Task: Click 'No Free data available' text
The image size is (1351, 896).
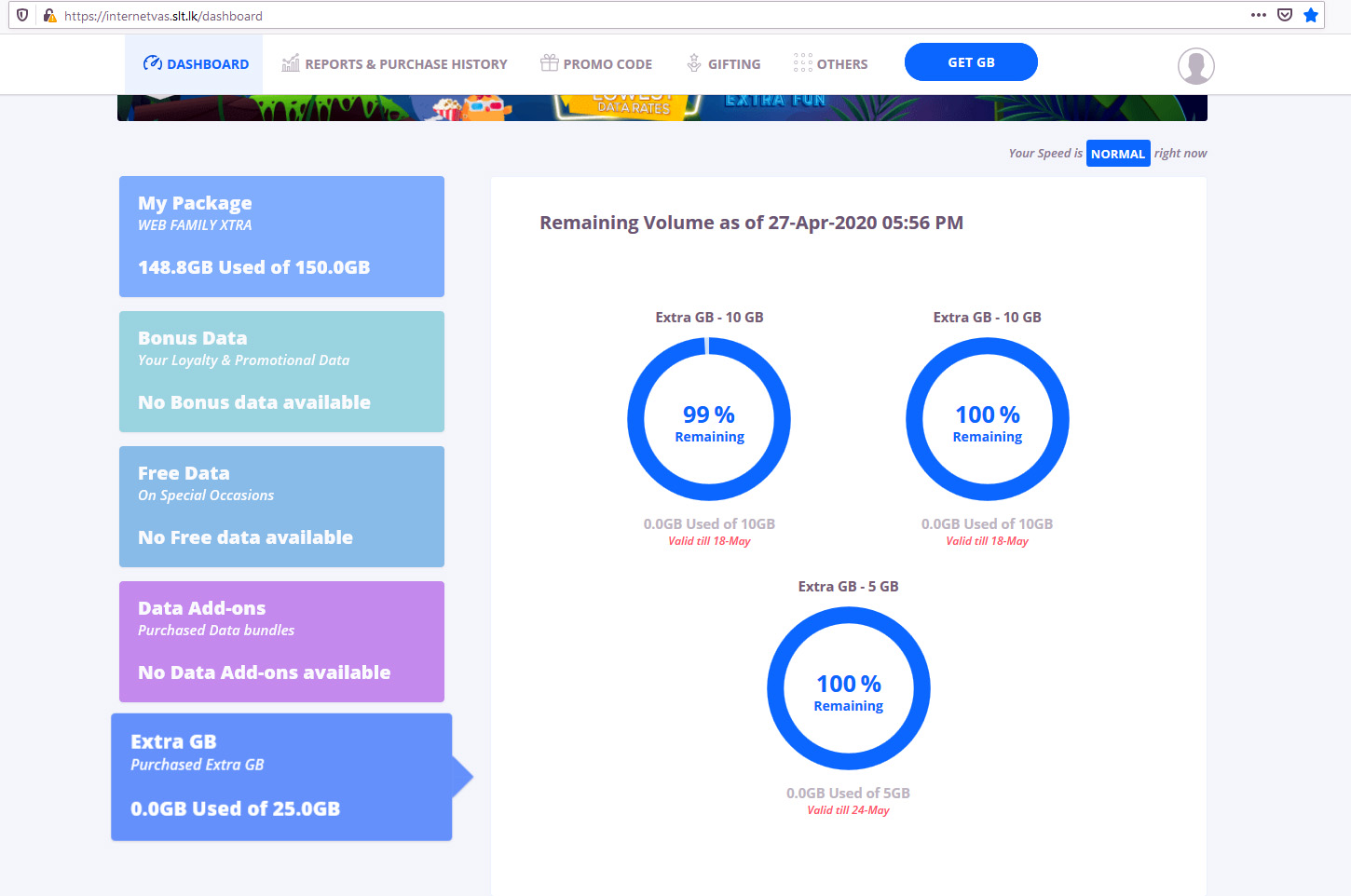Action: point(245,537)
